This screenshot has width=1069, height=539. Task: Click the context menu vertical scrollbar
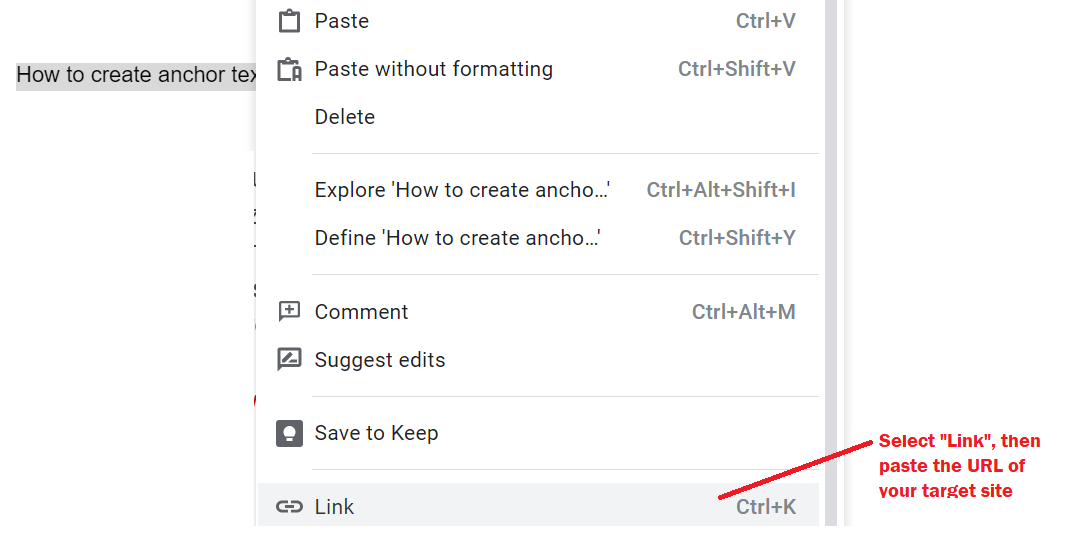(830, 262)
